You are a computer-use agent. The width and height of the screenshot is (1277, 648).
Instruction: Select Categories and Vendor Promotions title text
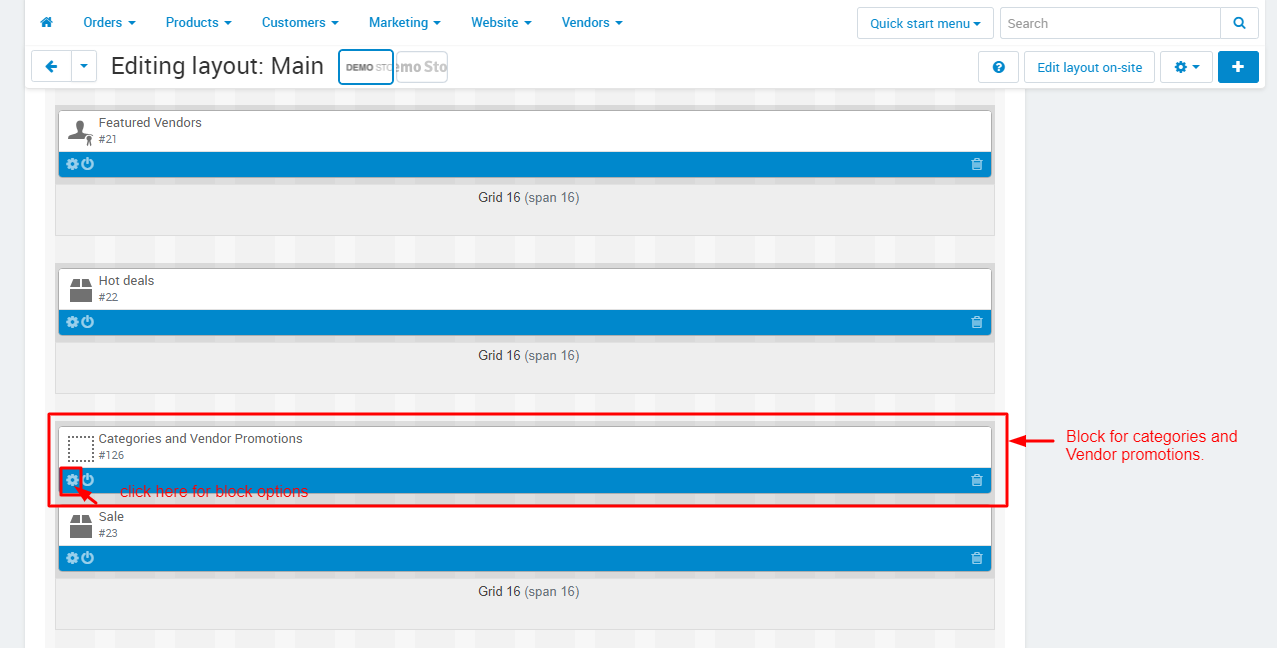pyautogui.click(x=200, y=439)
